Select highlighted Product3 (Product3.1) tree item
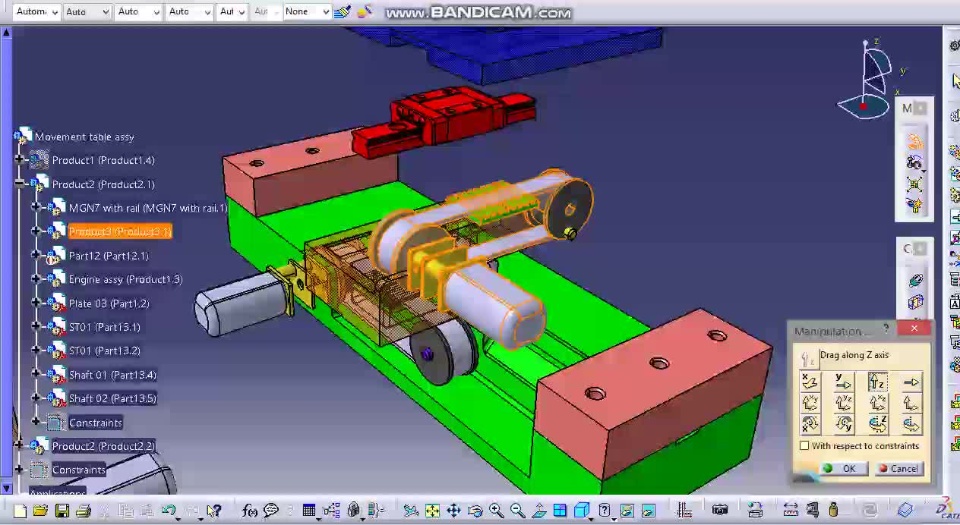 point(119,231)
